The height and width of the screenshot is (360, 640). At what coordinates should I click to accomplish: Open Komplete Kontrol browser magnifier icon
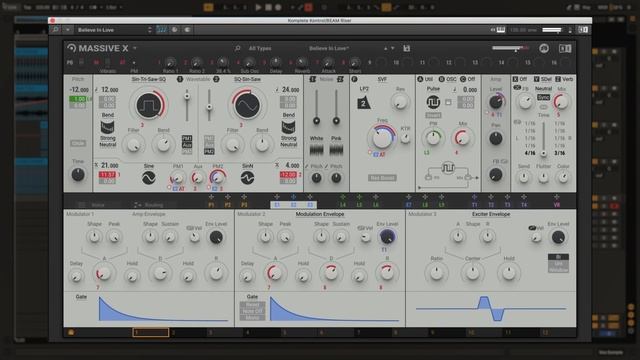coord(56,30)
